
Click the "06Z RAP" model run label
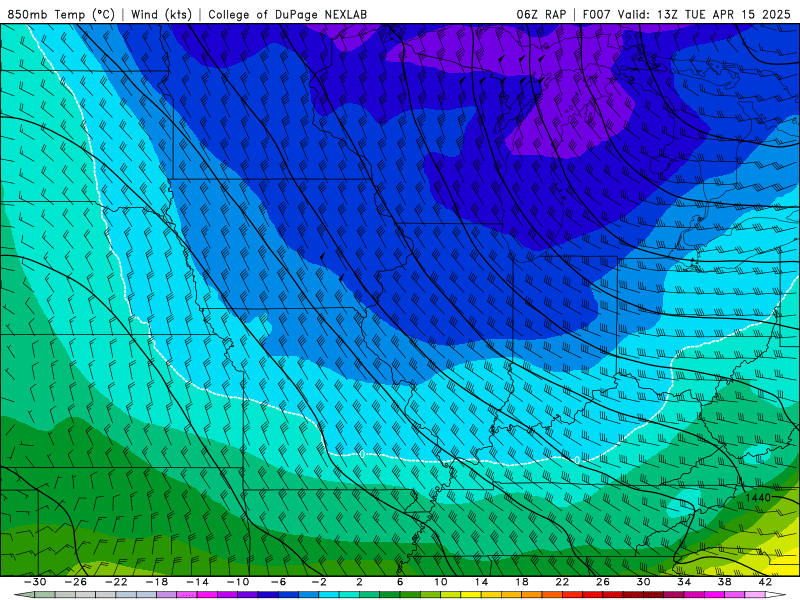click(x=541, y=14)
